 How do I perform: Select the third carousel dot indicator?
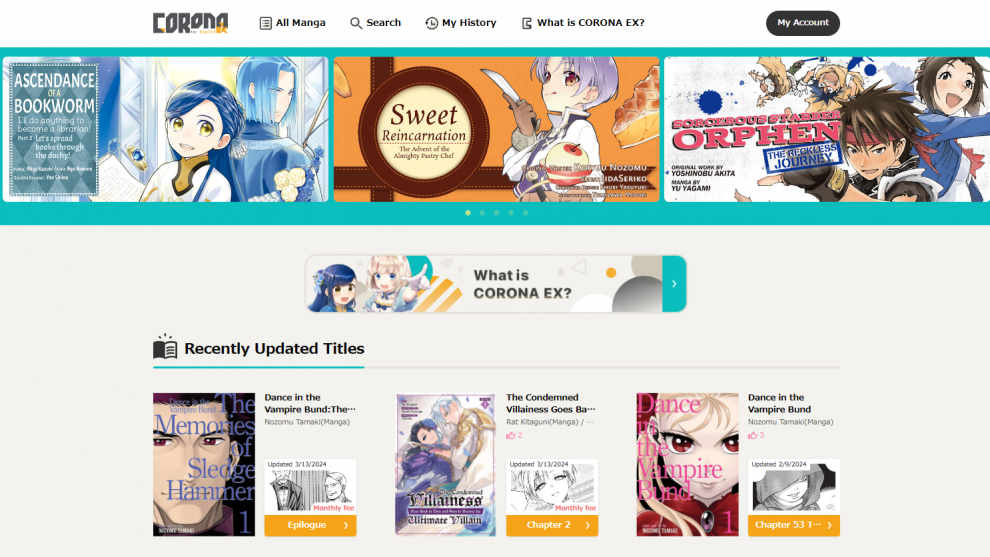pos(496,213)
